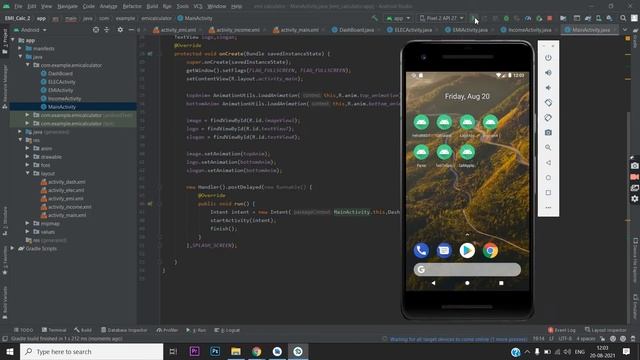Collapse the app module tree node

coord(13,40)
